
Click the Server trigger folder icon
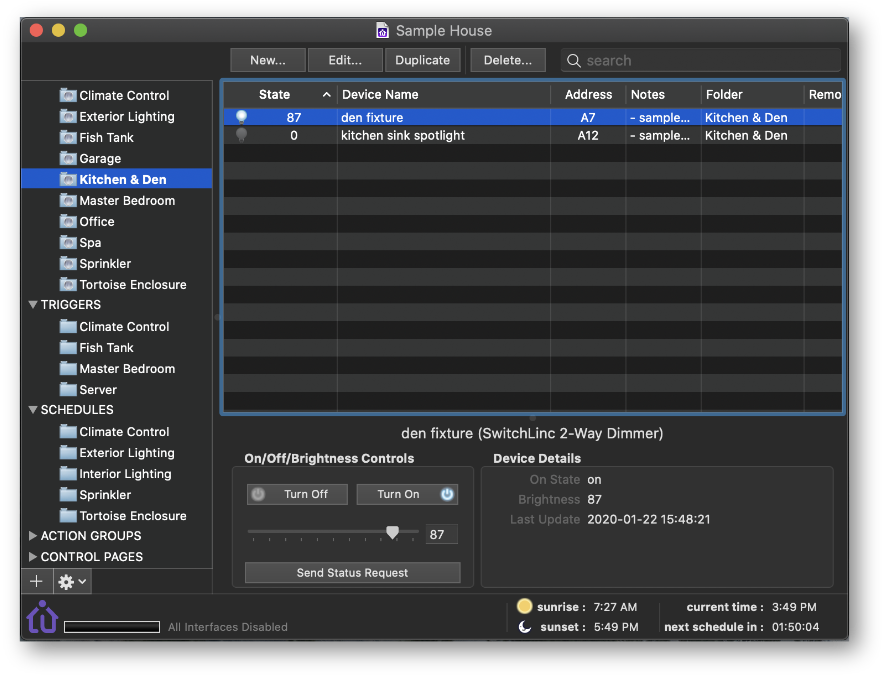(x=68, y=390)
